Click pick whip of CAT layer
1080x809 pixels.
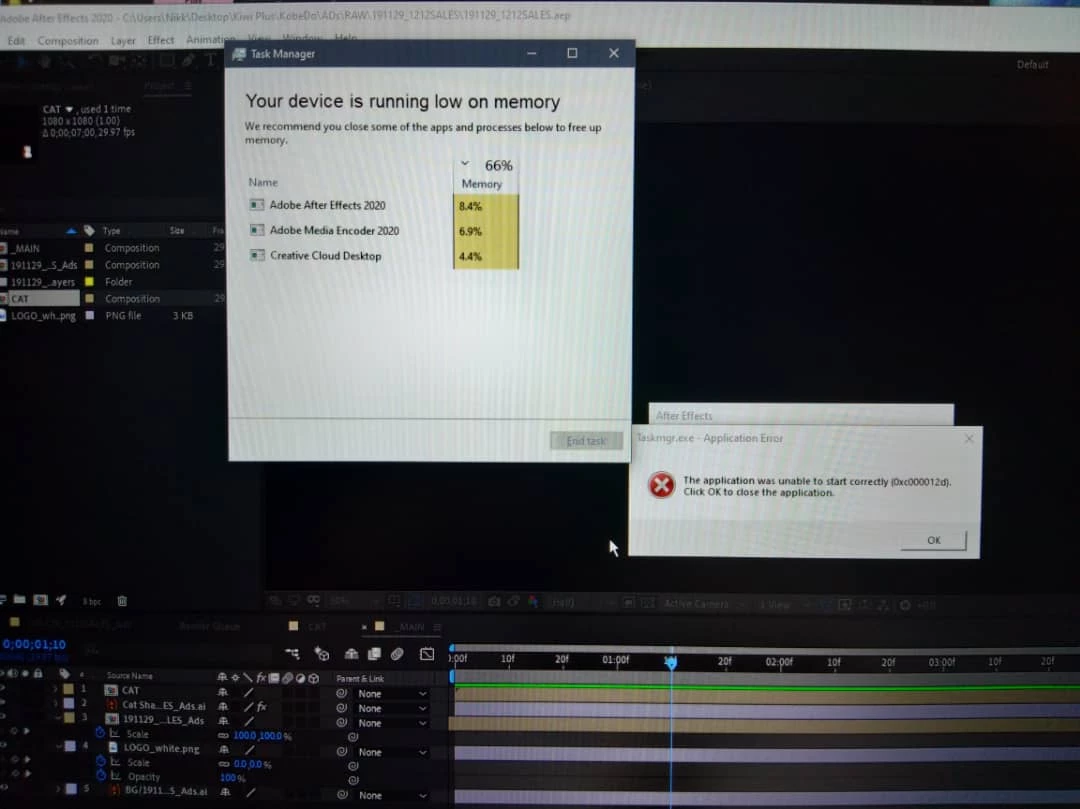pyautogui.click(x=342, y=693)
